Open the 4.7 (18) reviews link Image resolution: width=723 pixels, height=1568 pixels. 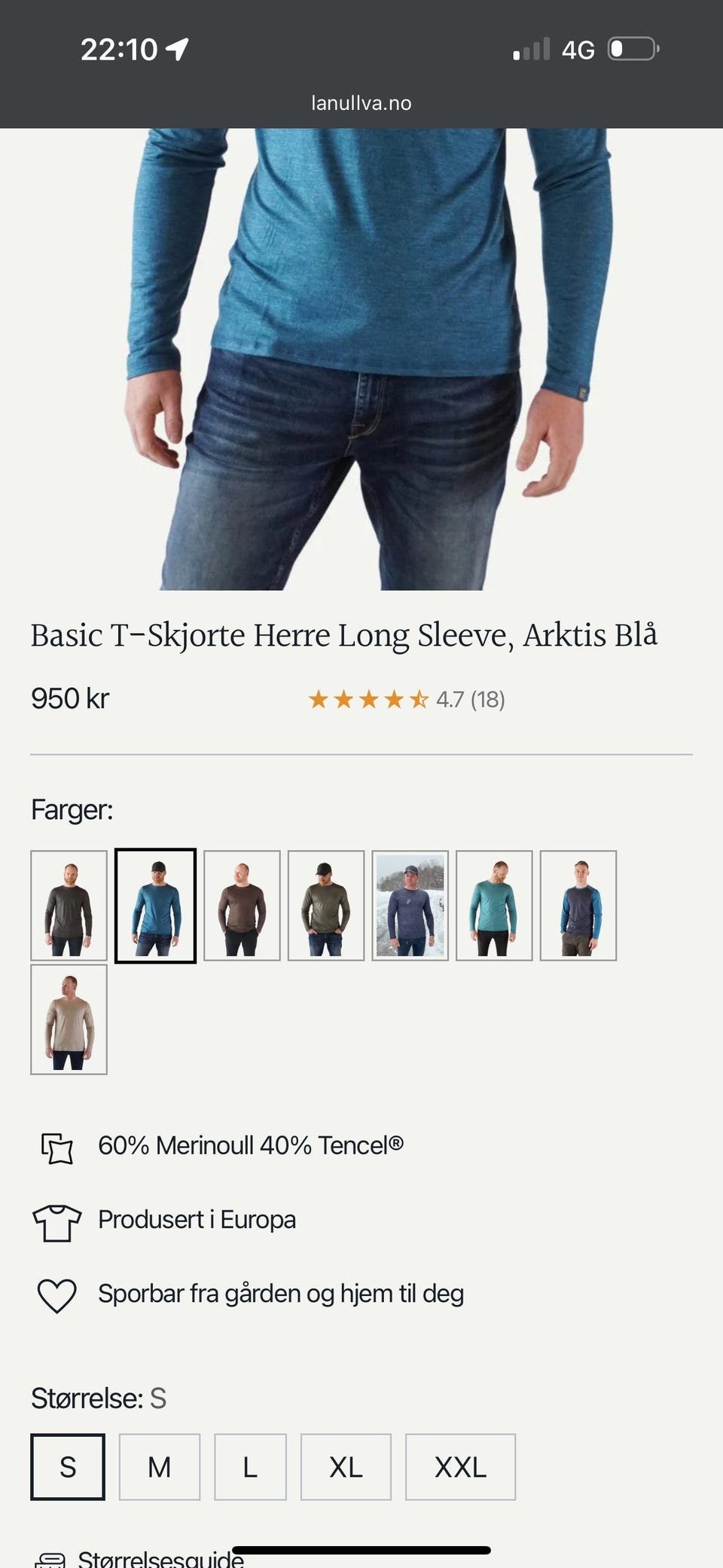(471, 700)
